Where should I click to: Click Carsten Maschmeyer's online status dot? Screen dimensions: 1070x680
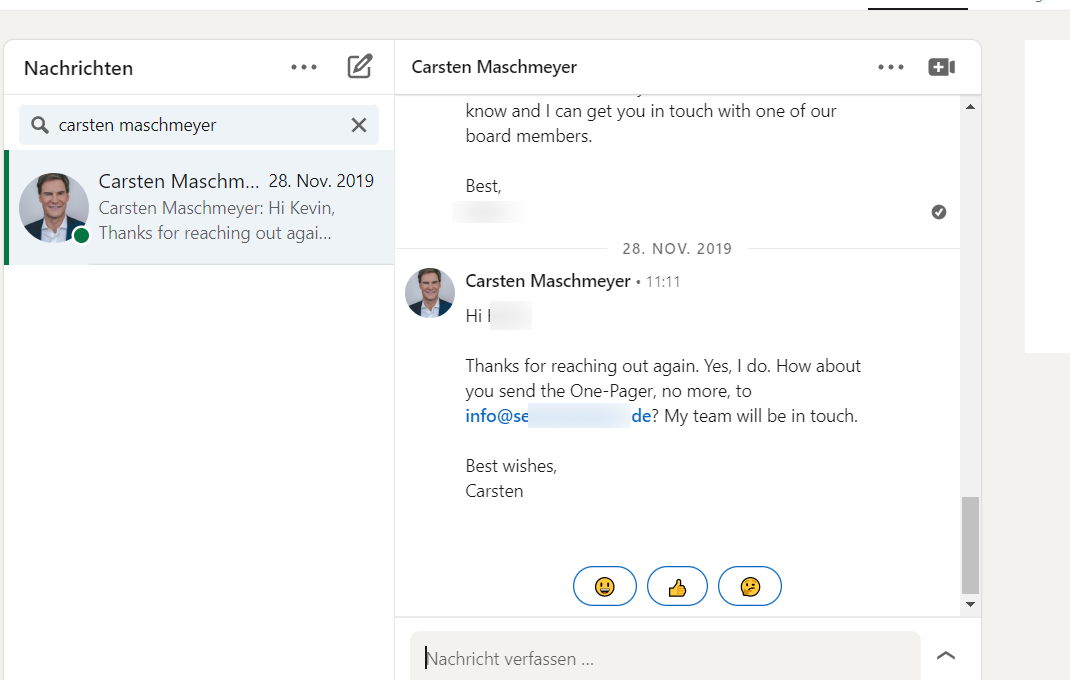(x=80, y=236)
